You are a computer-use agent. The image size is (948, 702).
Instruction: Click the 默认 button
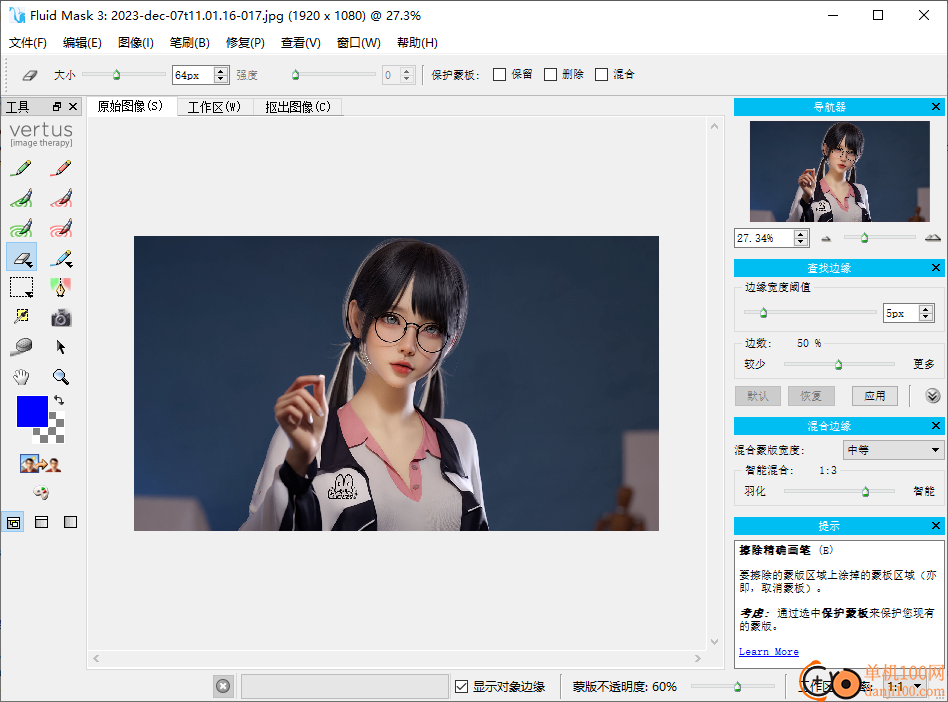pos(758,396)
